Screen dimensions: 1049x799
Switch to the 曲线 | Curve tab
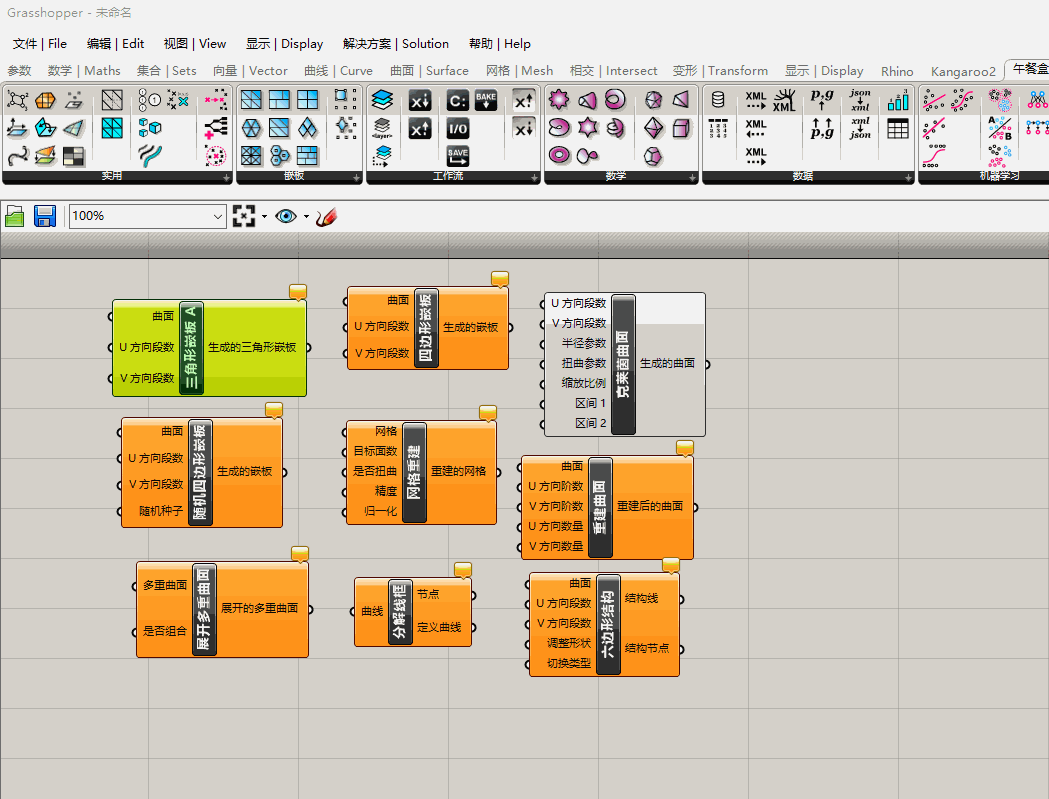[x=338, y=71]
